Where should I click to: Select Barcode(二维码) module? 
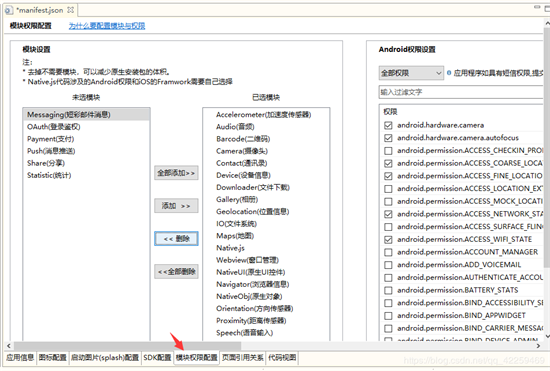[x=266, y=139]
